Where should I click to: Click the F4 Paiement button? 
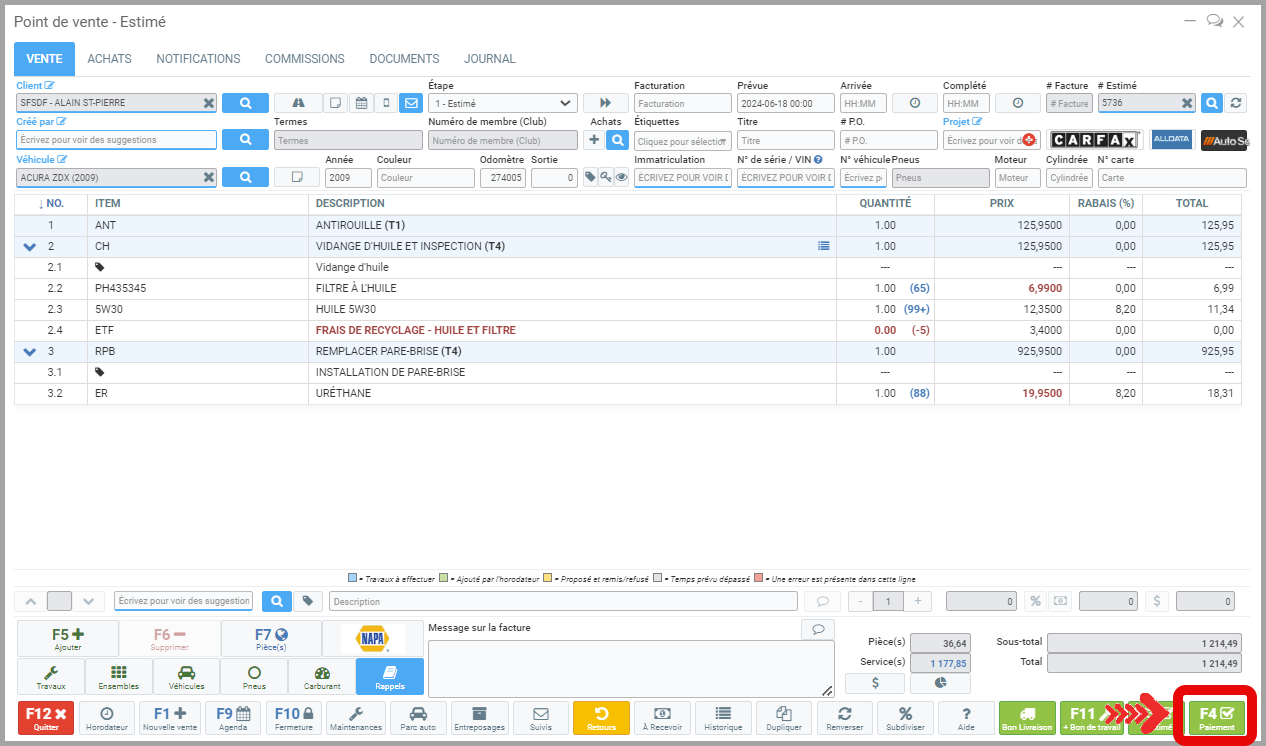[1216, 718]
